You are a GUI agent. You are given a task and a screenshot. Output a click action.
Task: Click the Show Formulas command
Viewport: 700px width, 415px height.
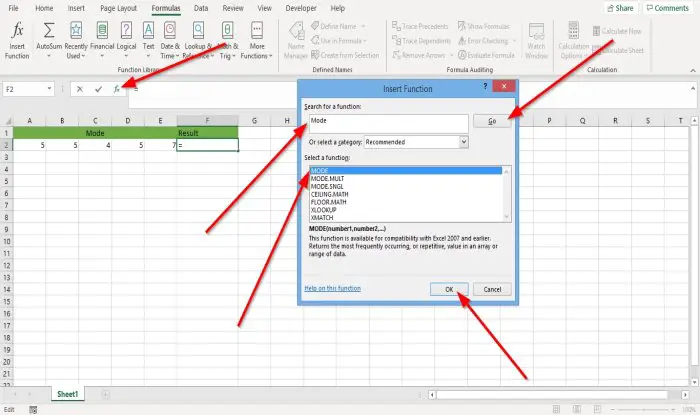point(483,26)
